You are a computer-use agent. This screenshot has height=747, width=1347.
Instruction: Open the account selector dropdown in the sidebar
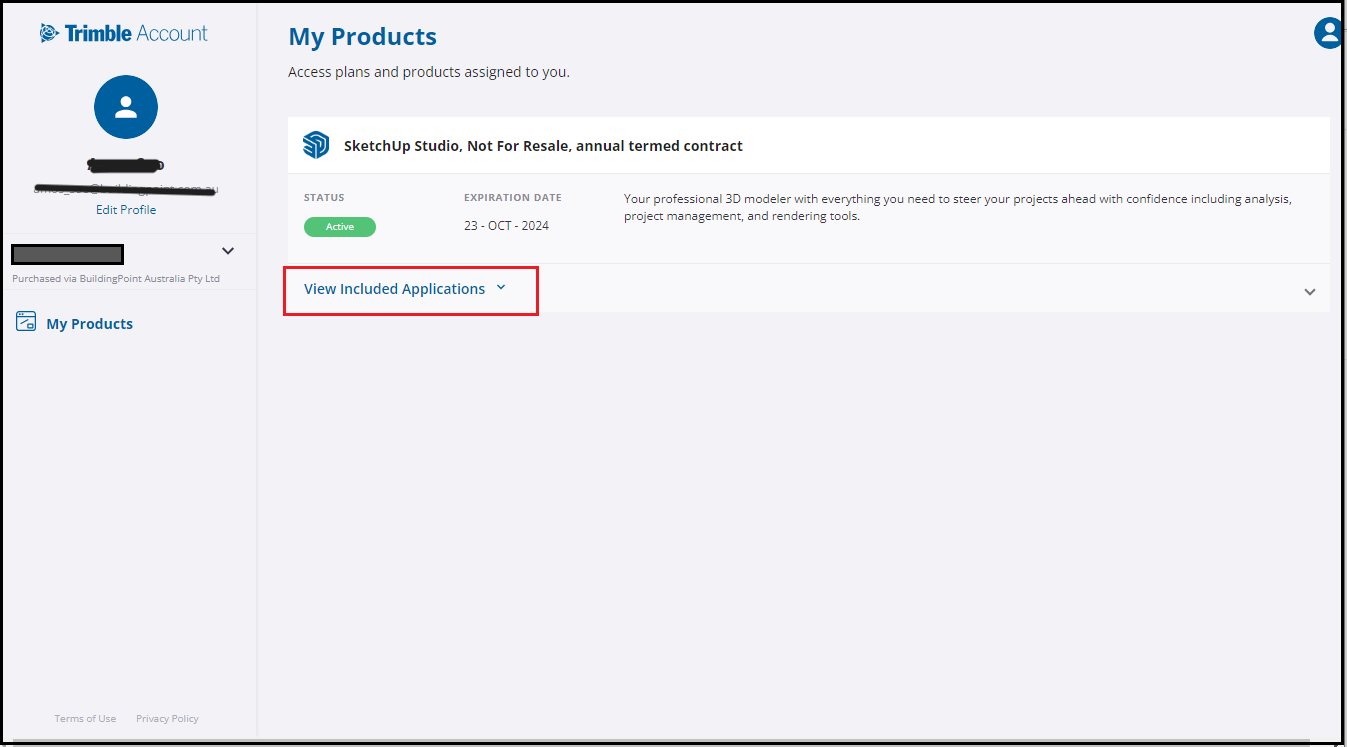[228, 251]
